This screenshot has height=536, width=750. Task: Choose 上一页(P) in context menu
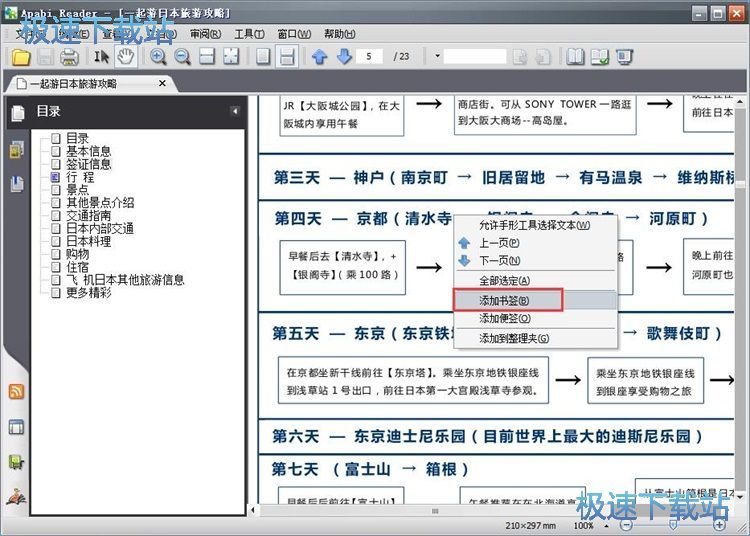pos(536,243)
